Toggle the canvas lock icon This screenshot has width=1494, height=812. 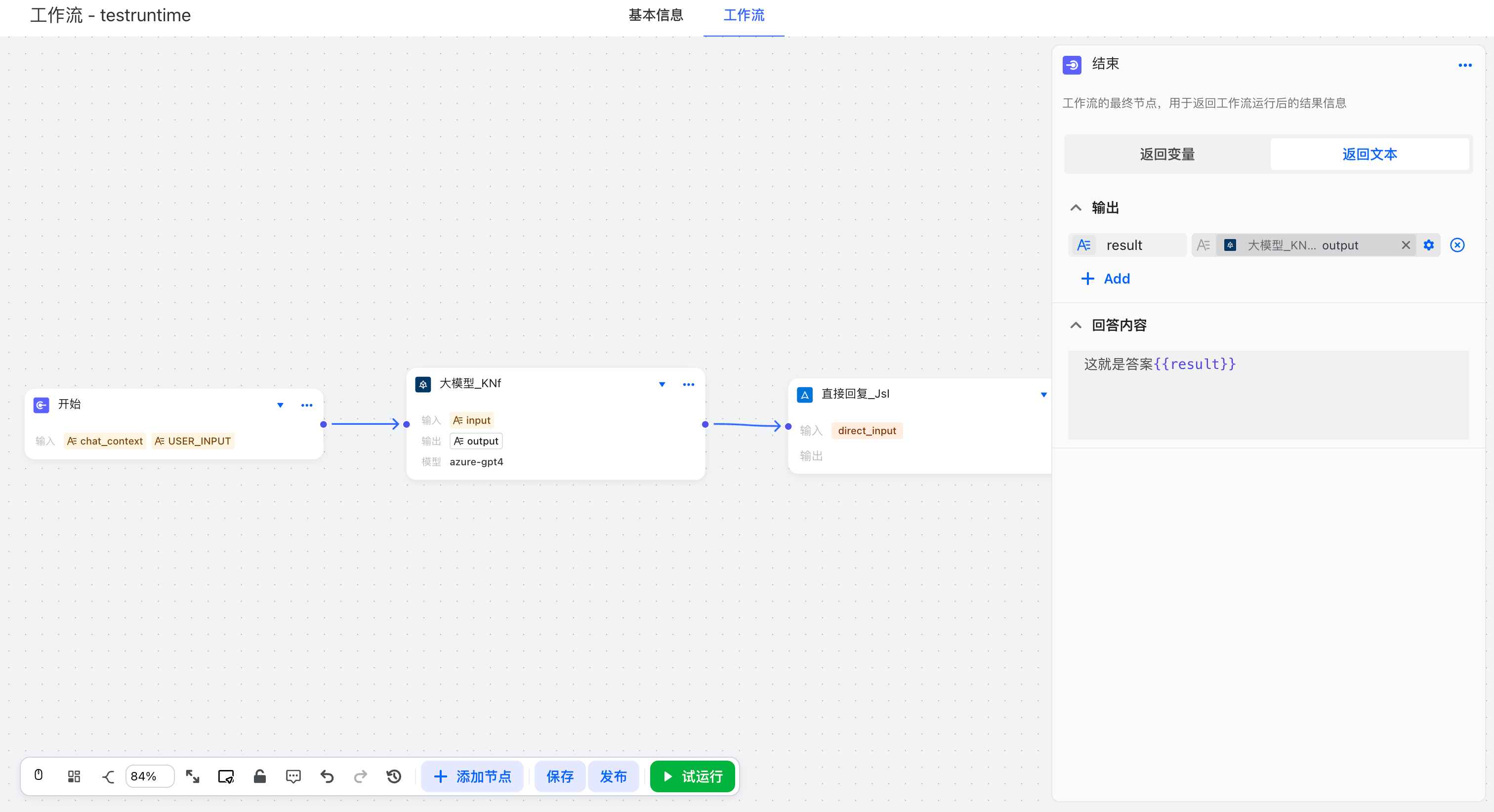pyautogui.click(x=259, y=776)
